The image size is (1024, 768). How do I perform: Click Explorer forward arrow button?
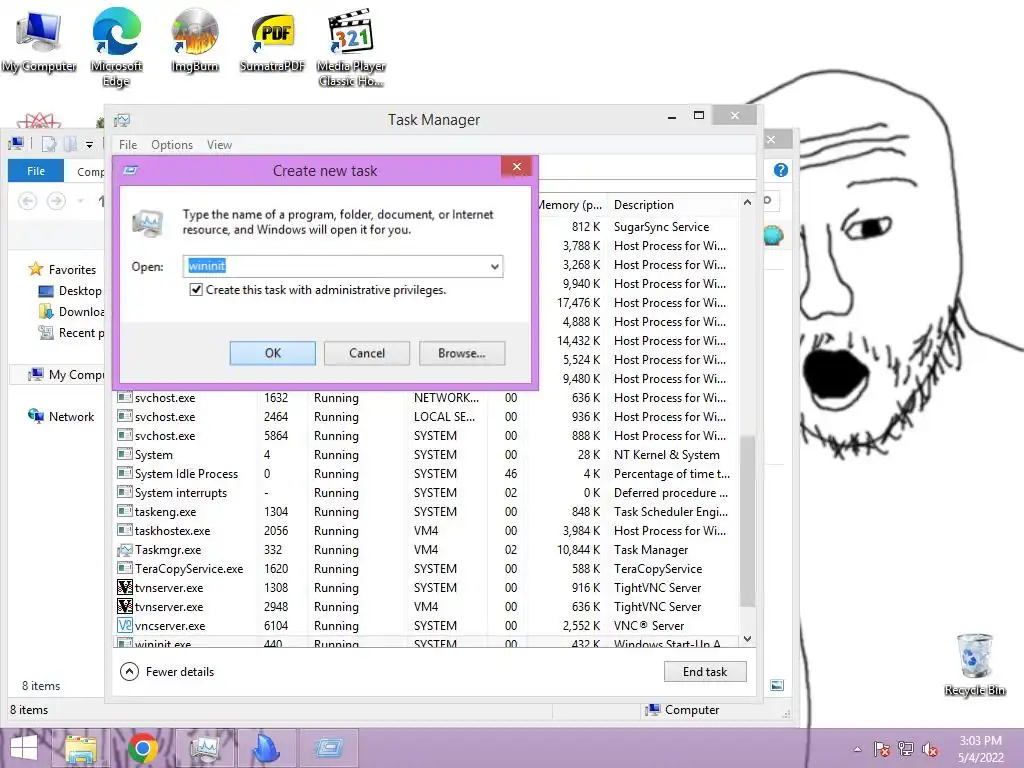coord(57,201)
